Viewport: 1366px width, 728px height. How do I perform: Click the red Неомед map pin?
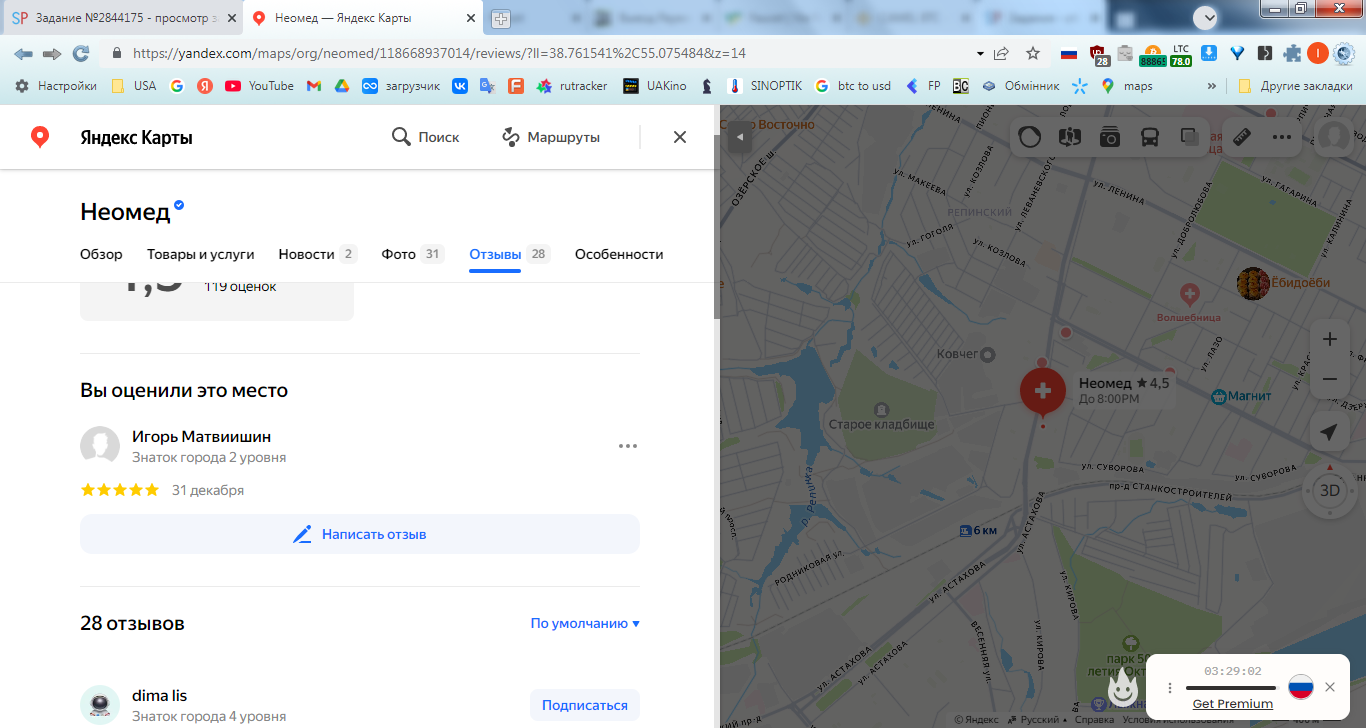(1042, 392)
